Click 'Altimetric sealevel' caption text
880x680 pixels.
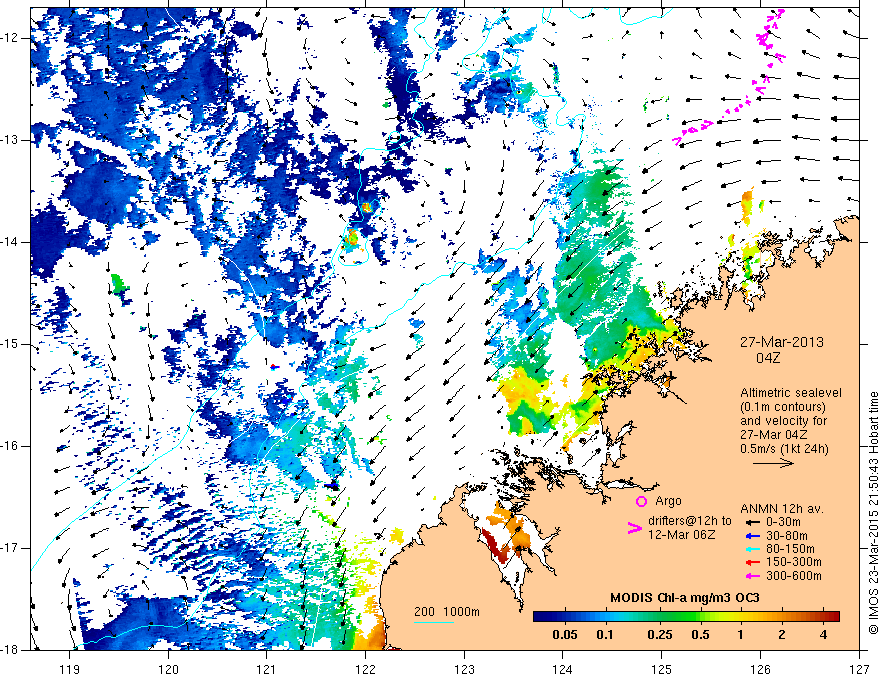tap(791, 393)
